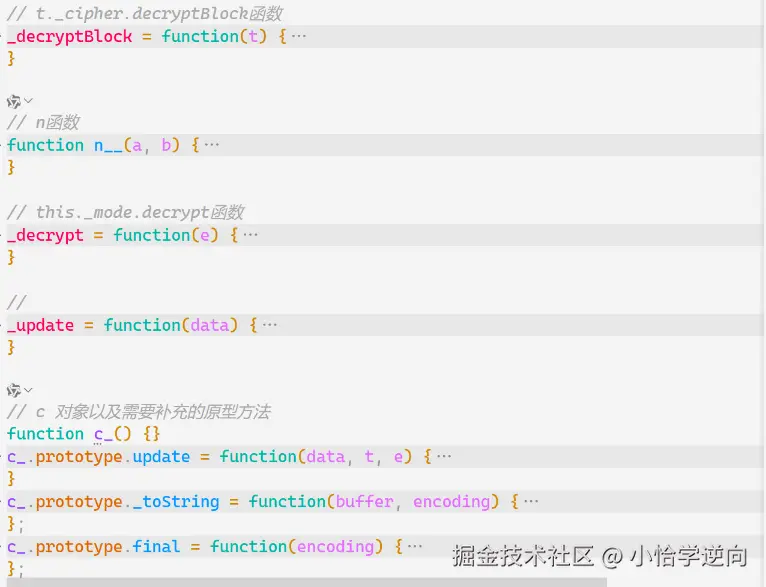Click the this._mode.decrypt comment line
The width and height of the screenshot is (766, 587).
point(126,213)
